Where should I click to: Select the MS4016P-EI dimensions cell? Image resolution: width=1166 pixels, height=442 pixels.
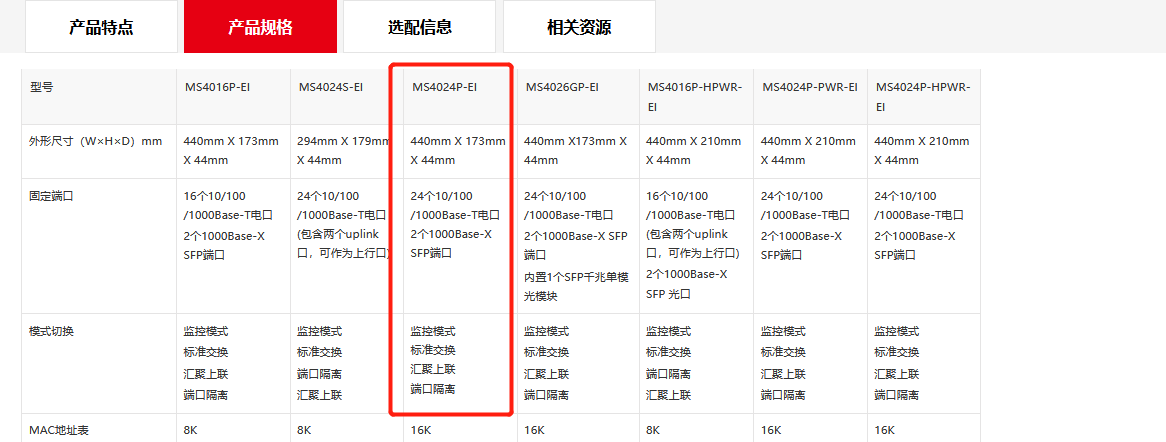(x=231, y=150)
